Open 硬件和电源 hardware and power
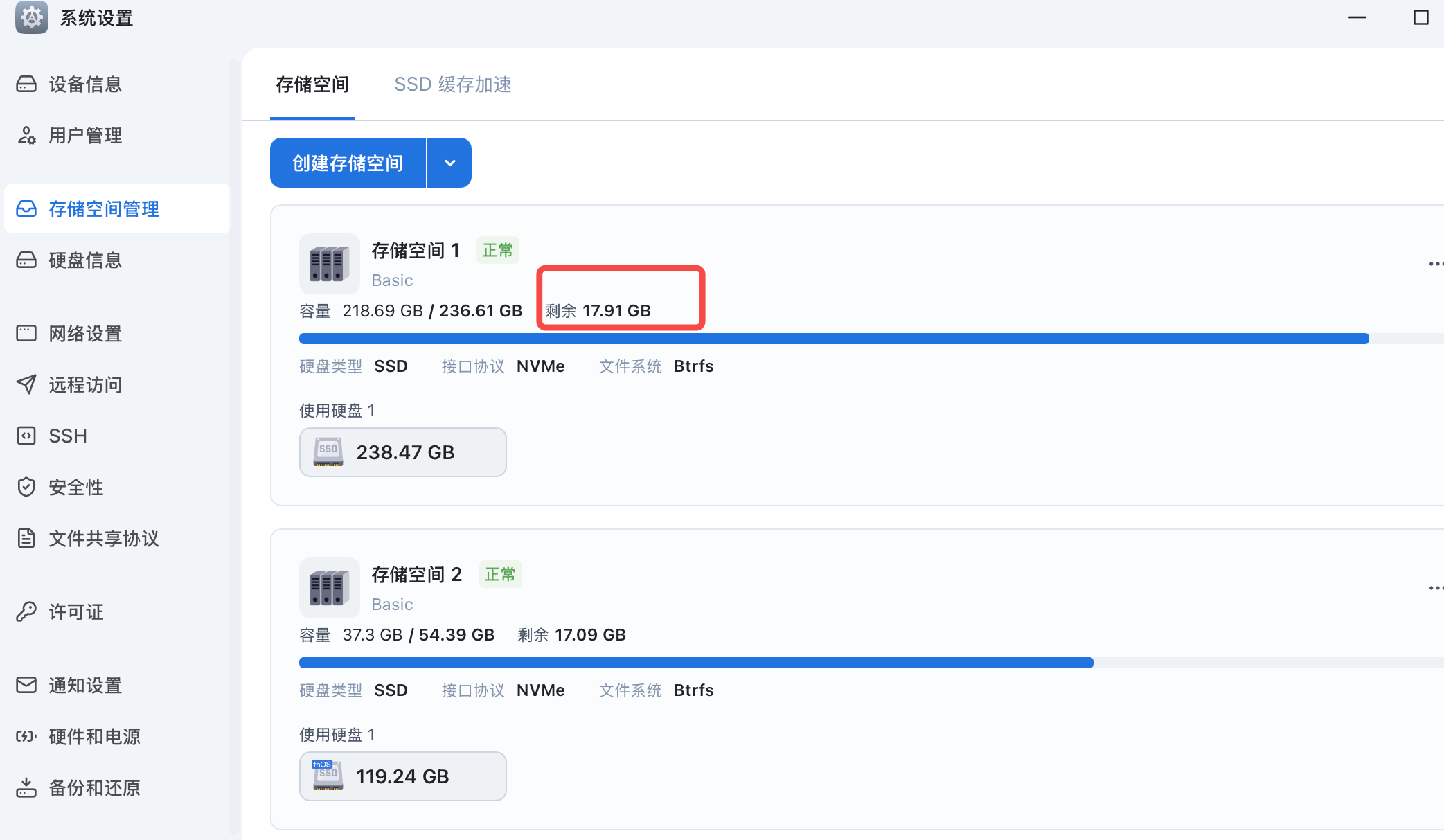 (x=94, y=737)
